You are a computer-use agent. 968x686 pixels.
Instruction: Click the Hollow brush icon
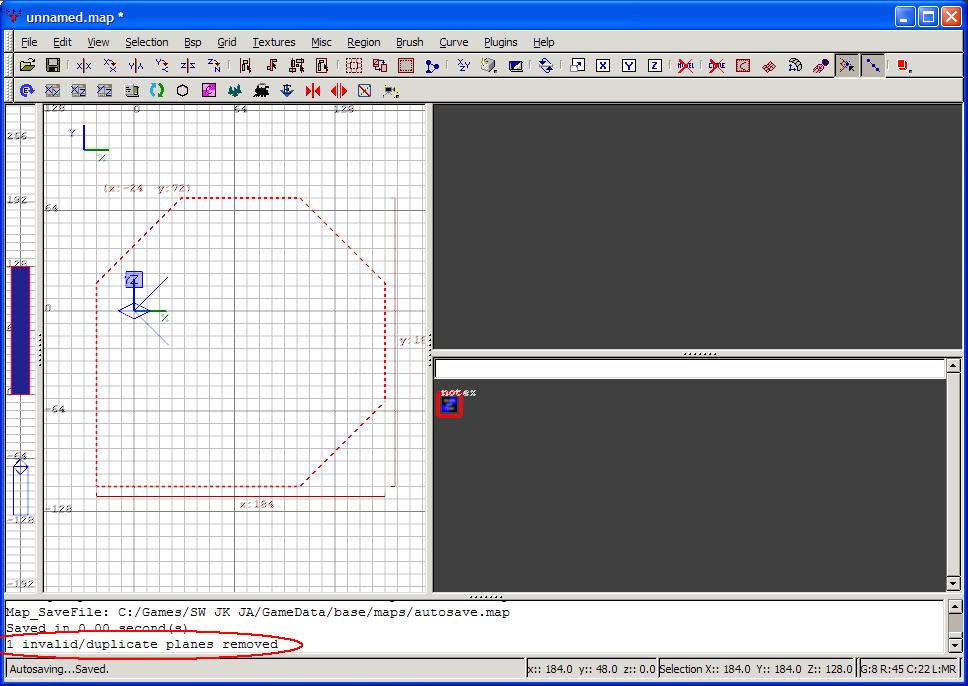(x=406, y=65)
